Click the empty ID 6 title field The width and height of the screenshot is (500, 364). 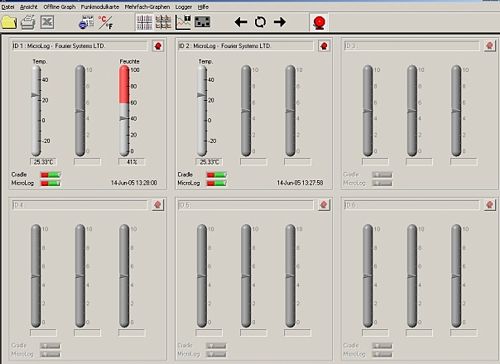[x=411, y=205]
